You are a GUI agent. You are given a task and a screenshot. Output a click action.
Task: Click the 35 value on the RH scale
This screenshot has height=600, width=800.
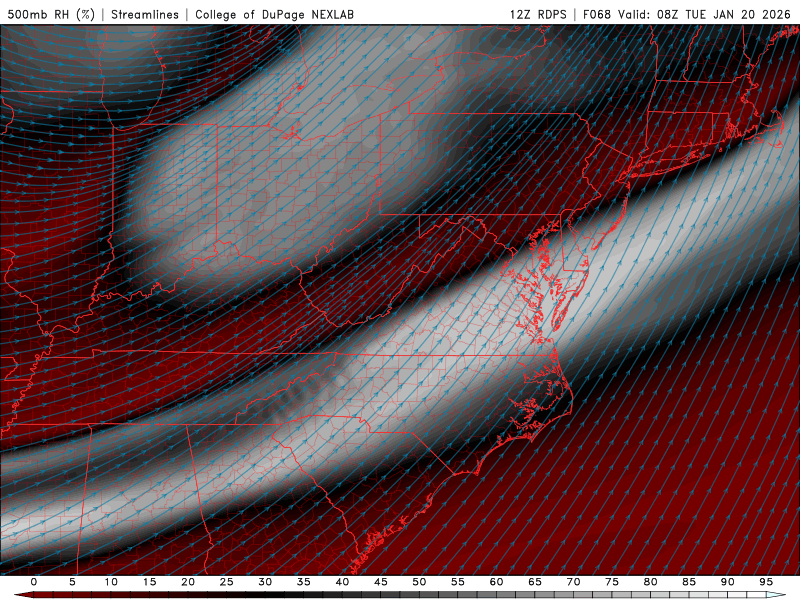304,582
